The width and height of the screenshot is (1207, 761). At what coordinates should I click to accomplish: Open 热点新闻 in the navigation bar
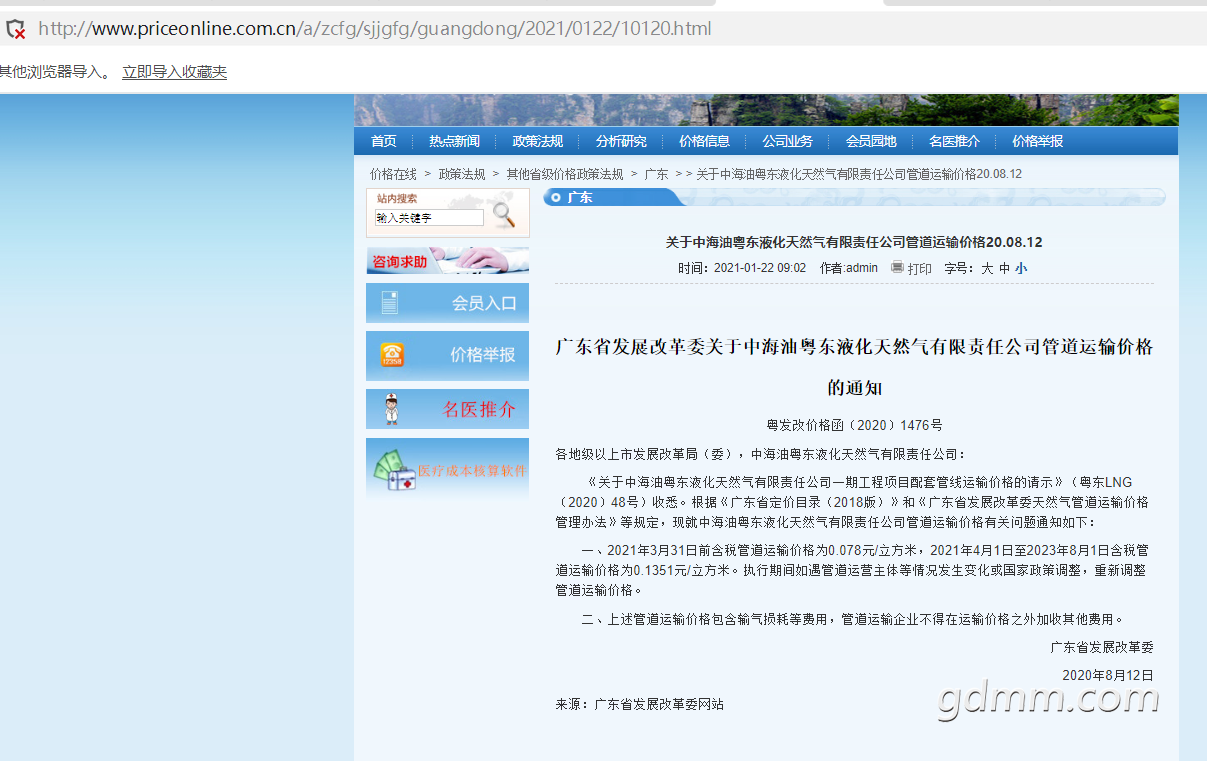point(454,141)
